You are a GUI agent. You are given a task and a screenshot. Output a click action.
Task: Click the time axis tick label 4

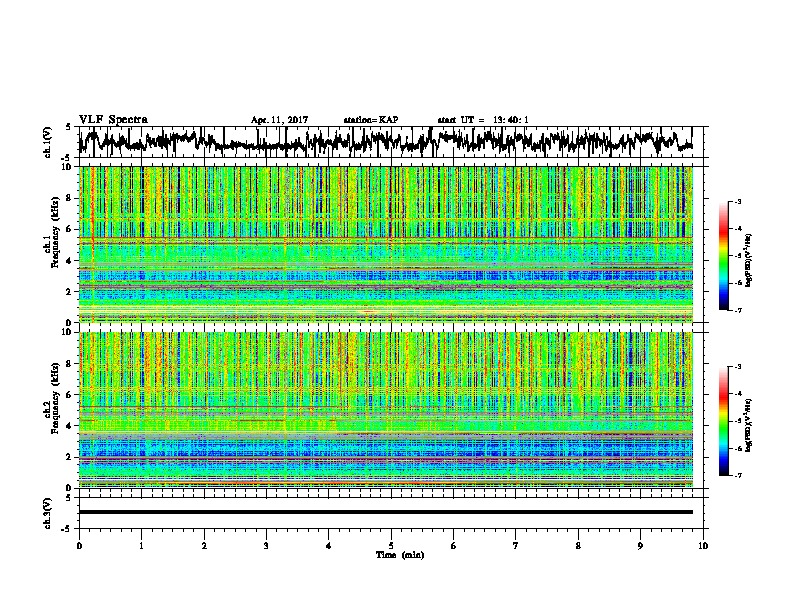click(329, 546)
